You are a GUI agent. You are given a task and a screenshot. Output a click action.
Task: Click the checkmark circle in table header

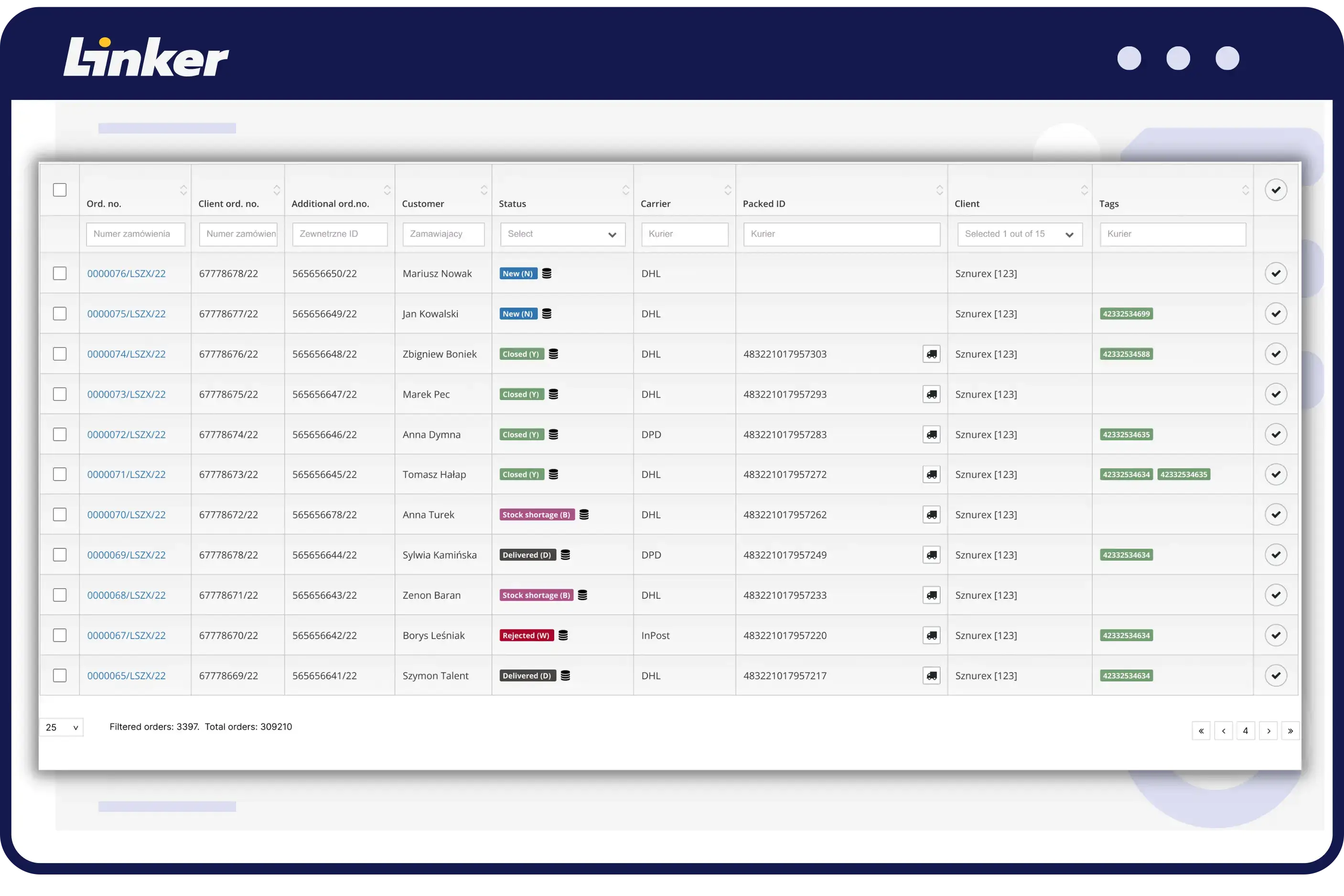tap(1276, 190)
